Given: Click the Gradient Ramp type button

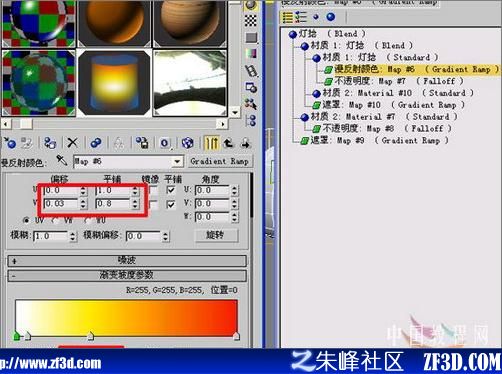Looking at the screenshot, I should point(219,161).
